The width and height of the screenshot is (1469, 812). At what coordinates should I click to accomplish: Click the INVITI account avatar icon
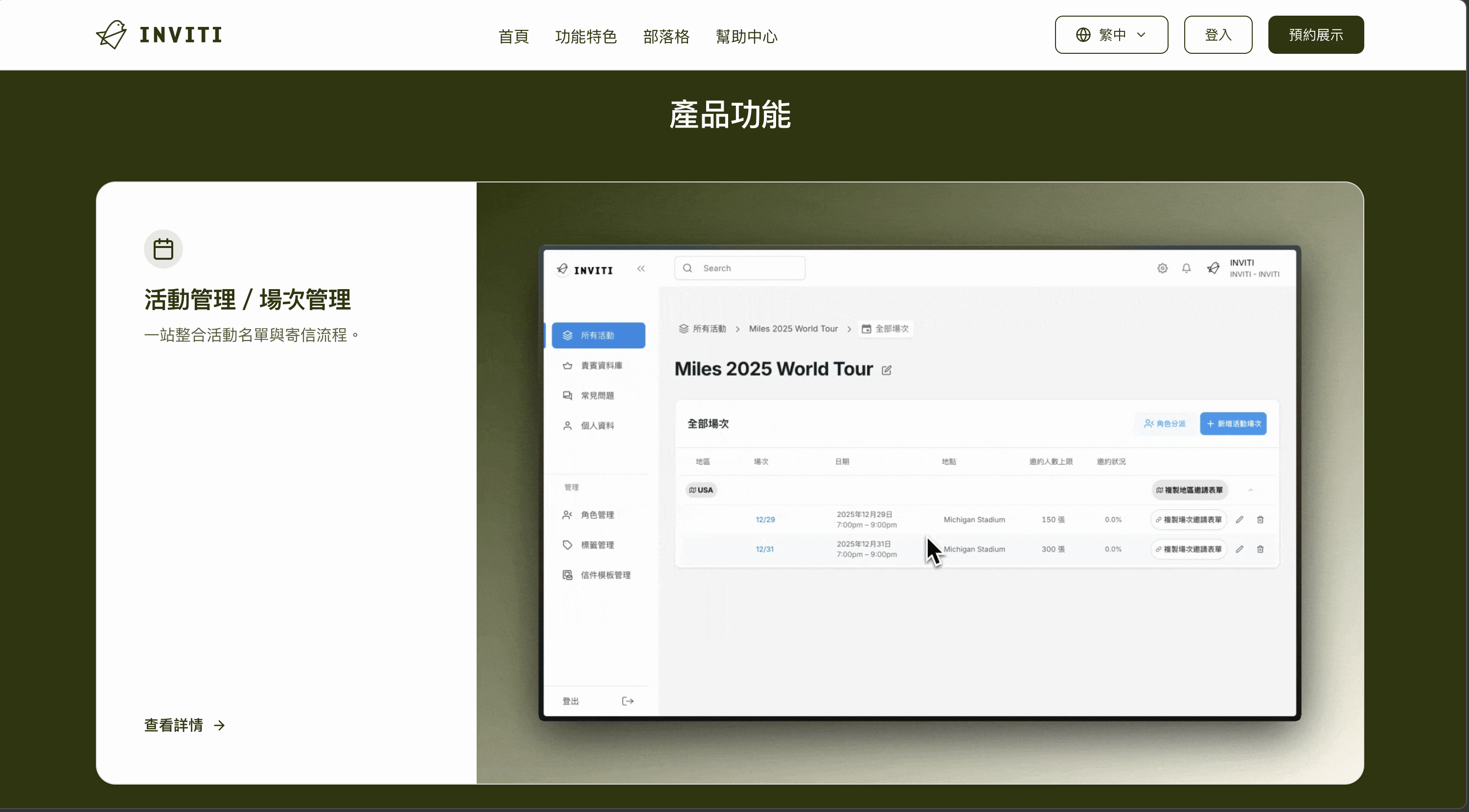[1214, 268]
